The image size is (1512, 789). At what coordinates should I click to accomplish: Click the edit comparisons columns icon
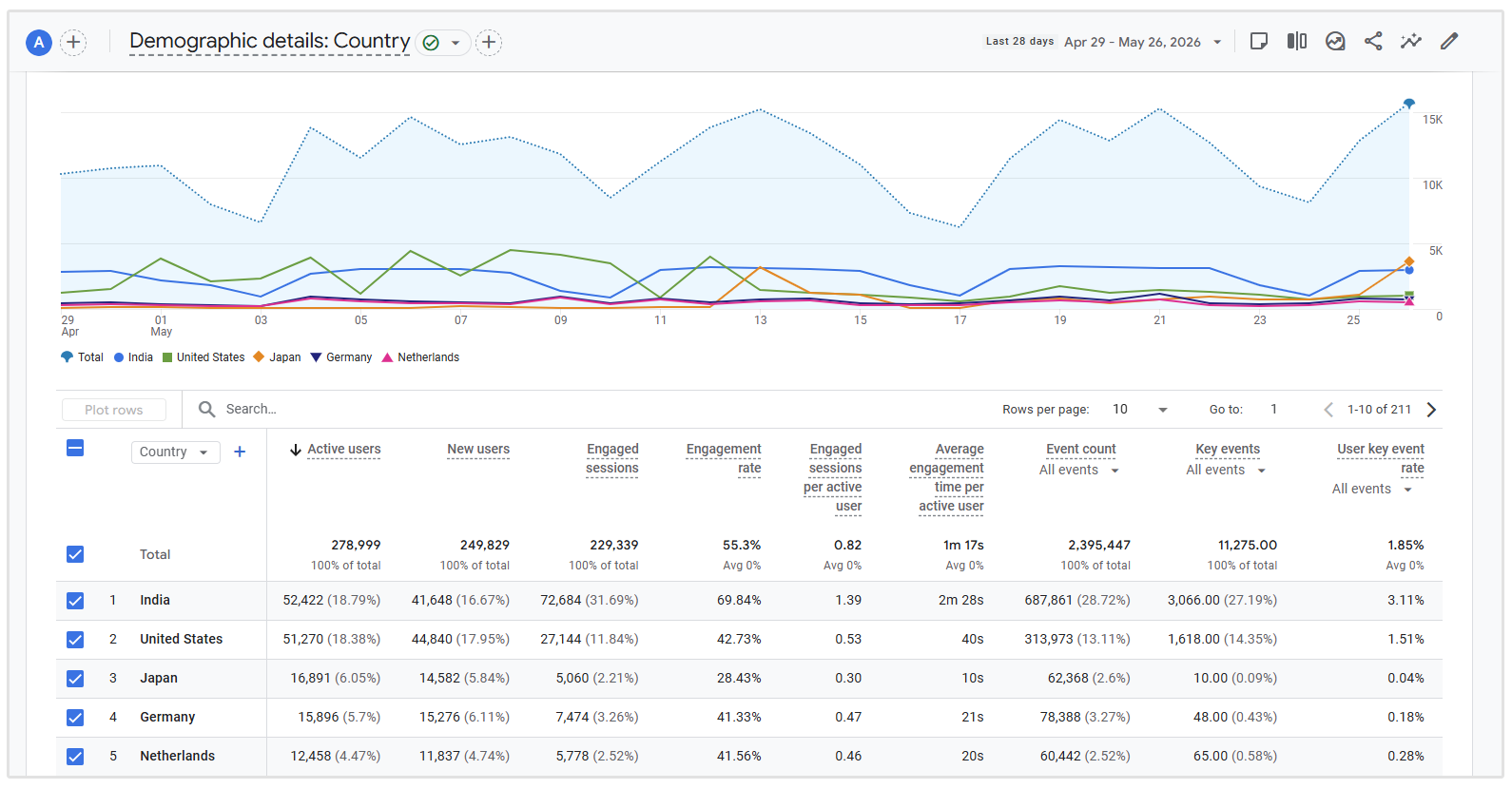1297,41
